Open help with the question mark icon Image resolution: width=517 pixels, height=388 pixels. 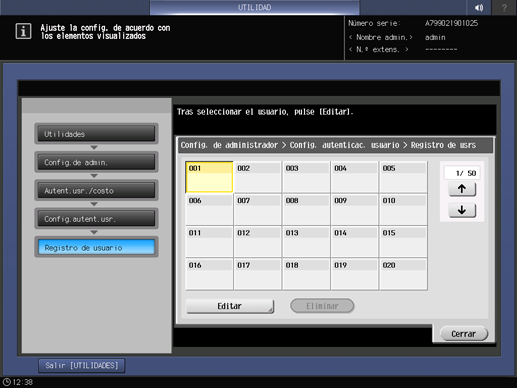point(504,7)
